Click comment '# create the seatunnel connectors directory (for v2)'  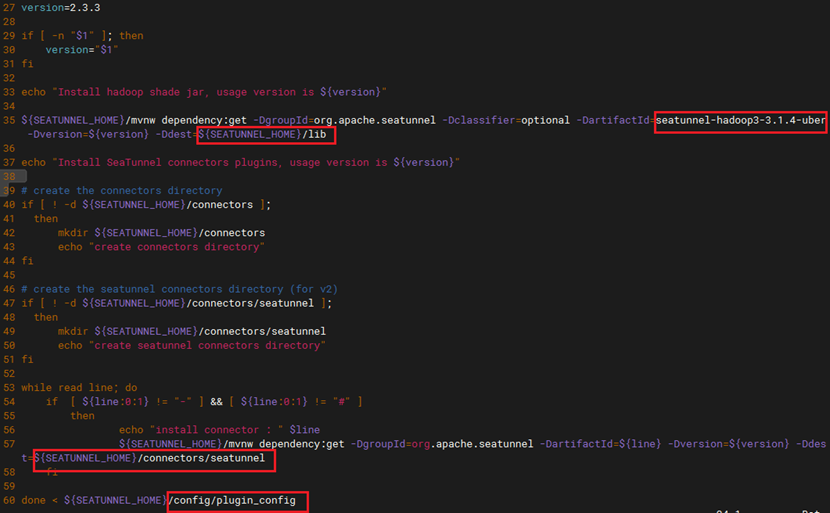tap(179, 289)
